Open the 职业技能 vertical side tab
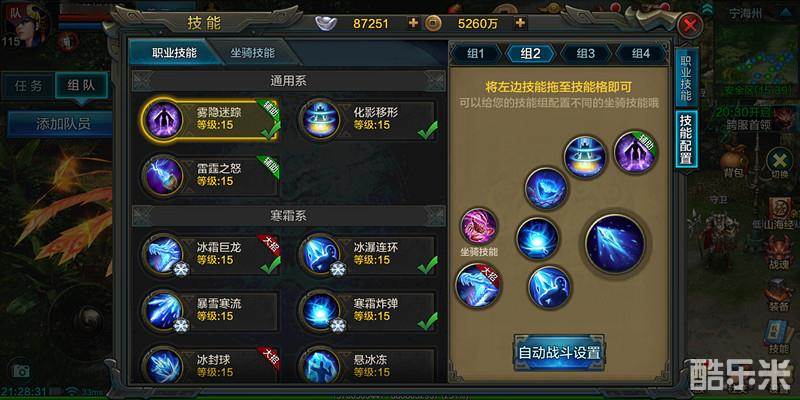800x400 pixels. [x=686, y=77]
